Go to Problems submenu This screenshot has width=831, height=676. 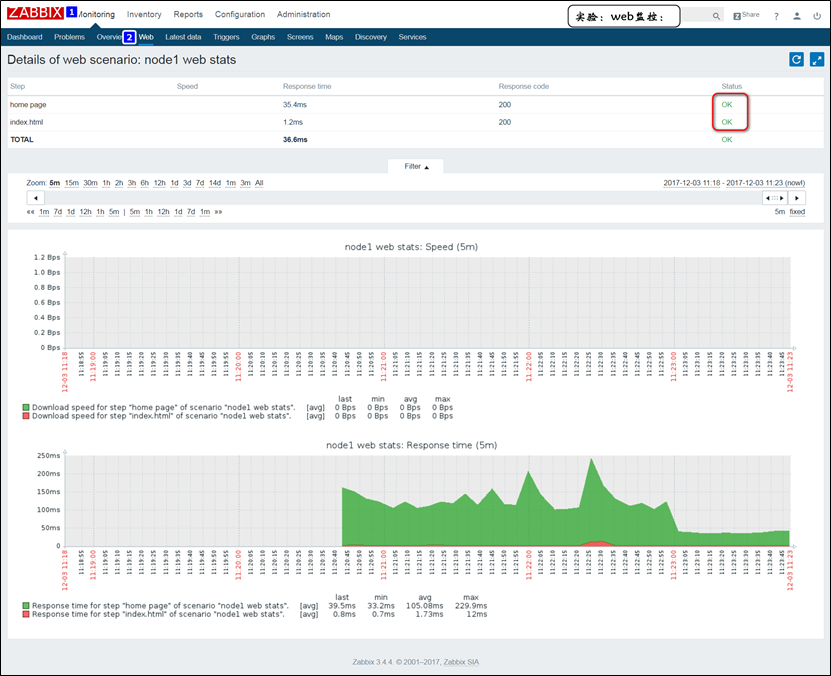(x=69, y=37)
